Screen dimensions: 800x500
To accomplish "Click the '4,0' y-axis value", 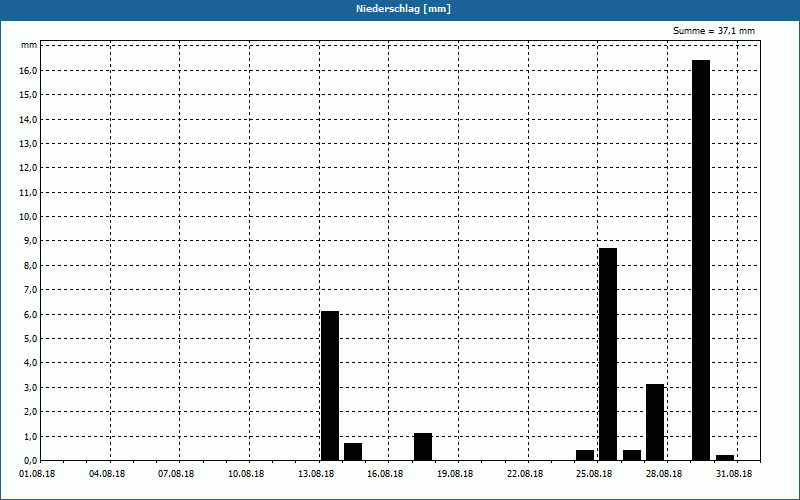I will [31, 363].
